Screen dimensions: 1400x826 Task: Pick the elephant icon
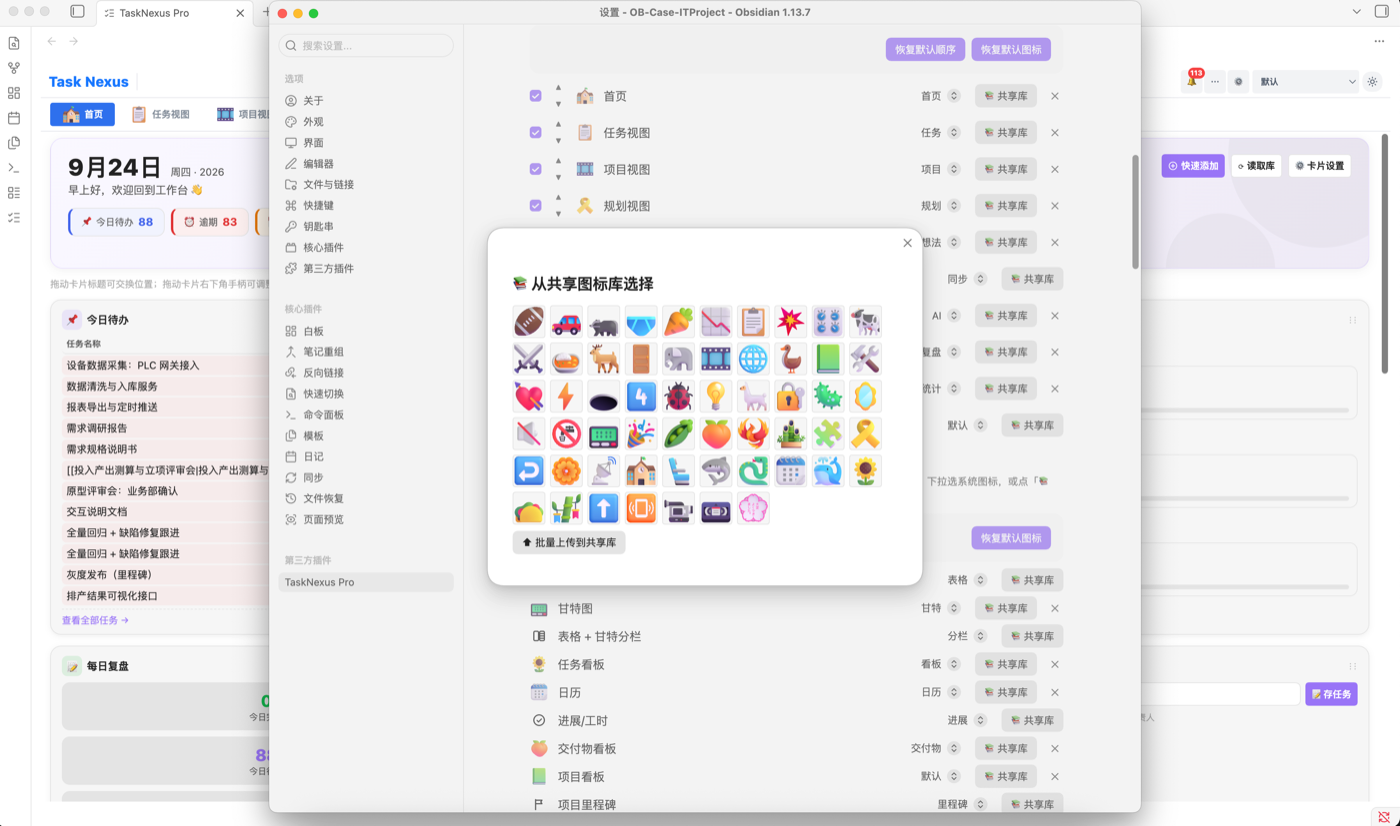click(678, 359)
